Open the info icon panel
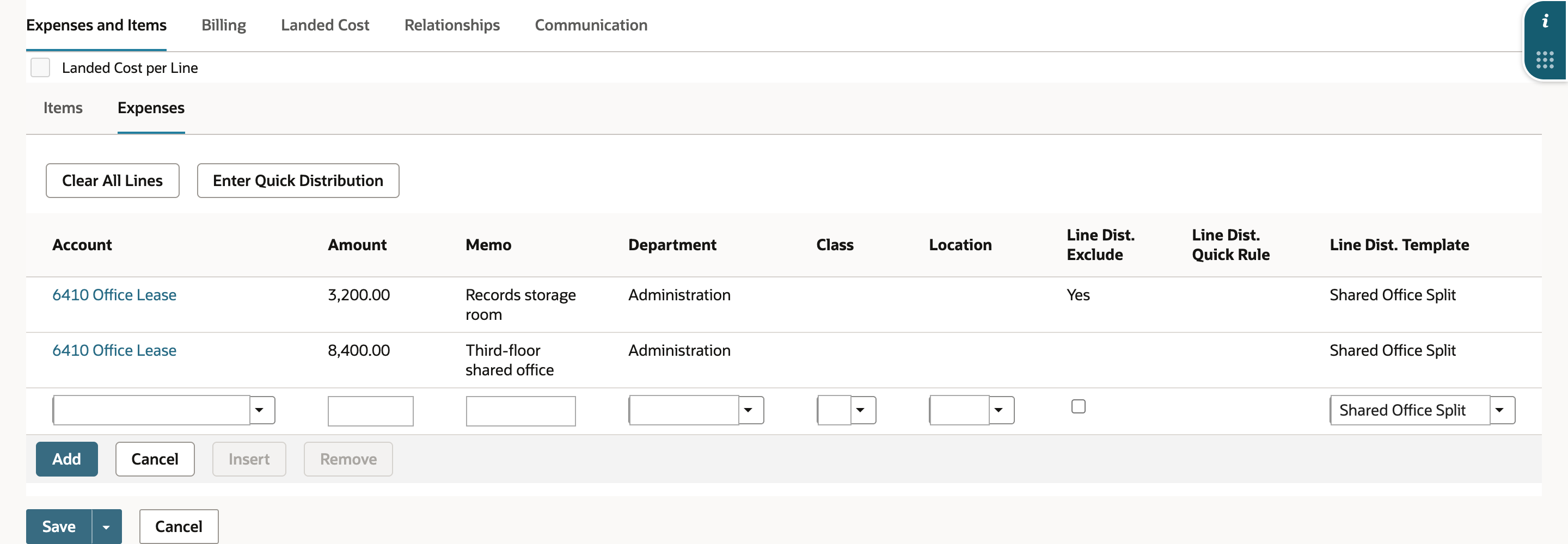The image size is (1568, 544). [1545, 21]
